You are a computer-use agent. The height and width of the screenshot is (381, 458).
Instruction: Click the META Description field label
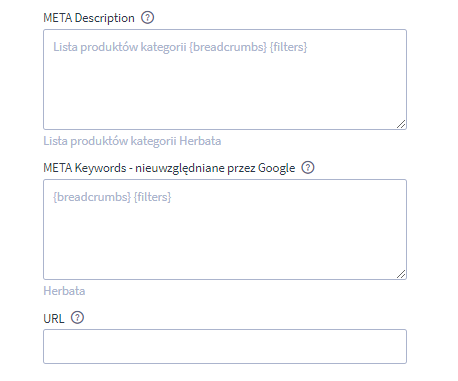[x=89, y=18]
